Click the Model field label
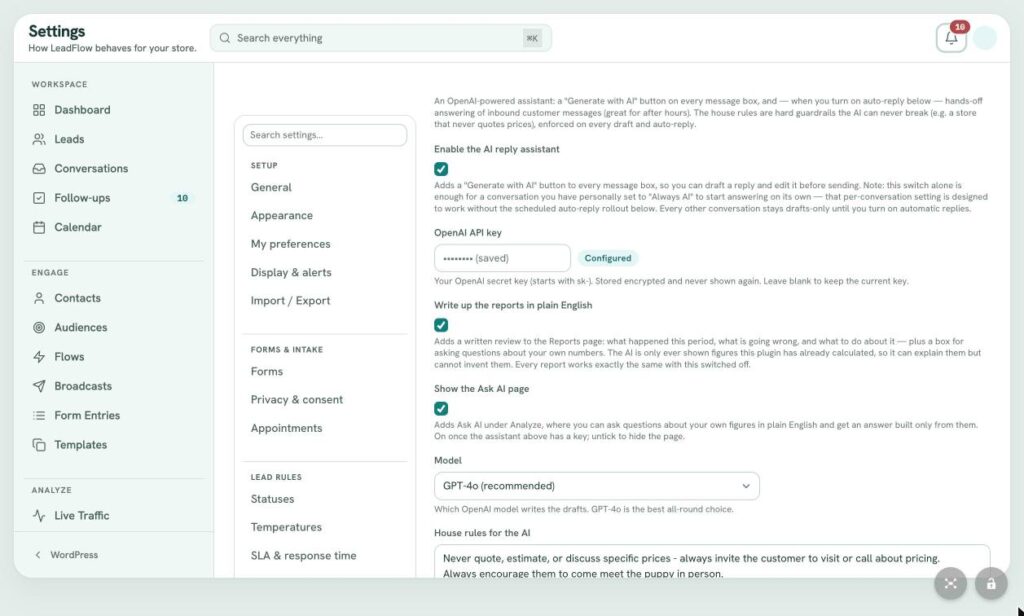 pos(448,461)
